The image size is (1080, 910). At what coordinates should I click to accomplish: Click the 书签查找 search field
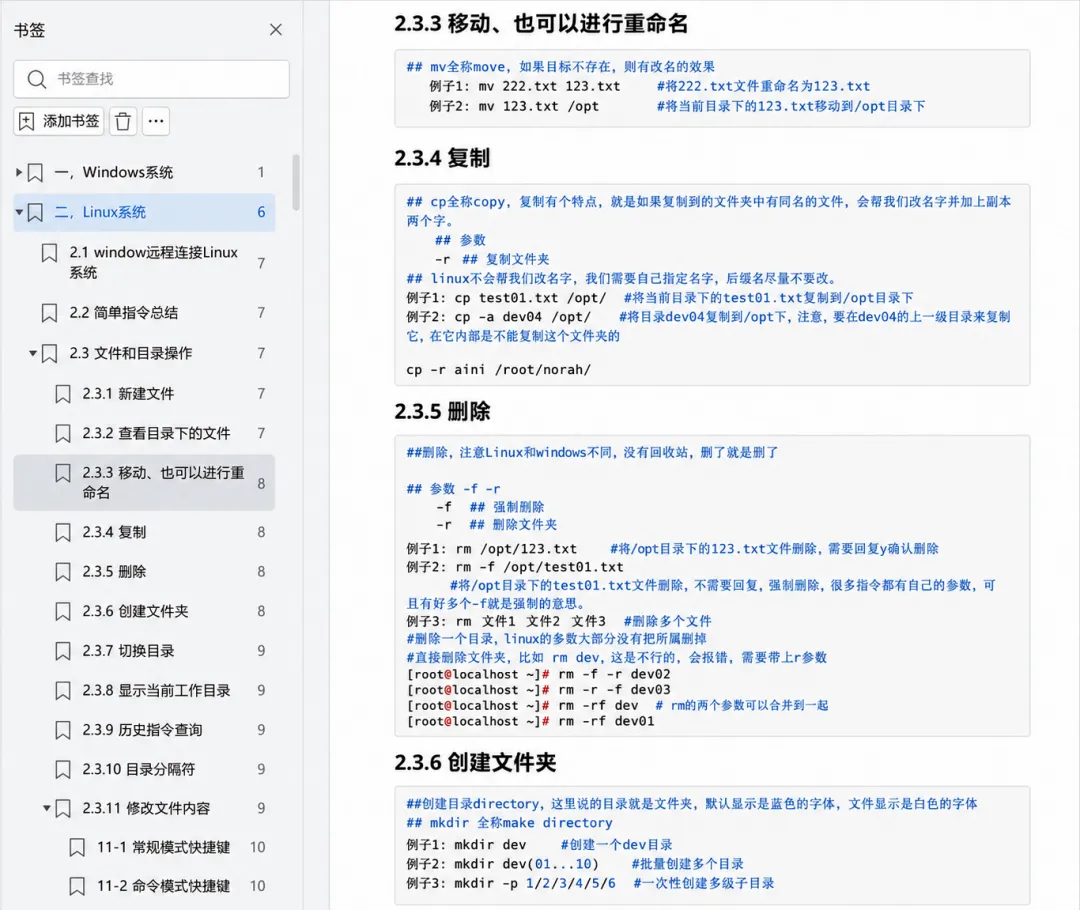(151, 79)
